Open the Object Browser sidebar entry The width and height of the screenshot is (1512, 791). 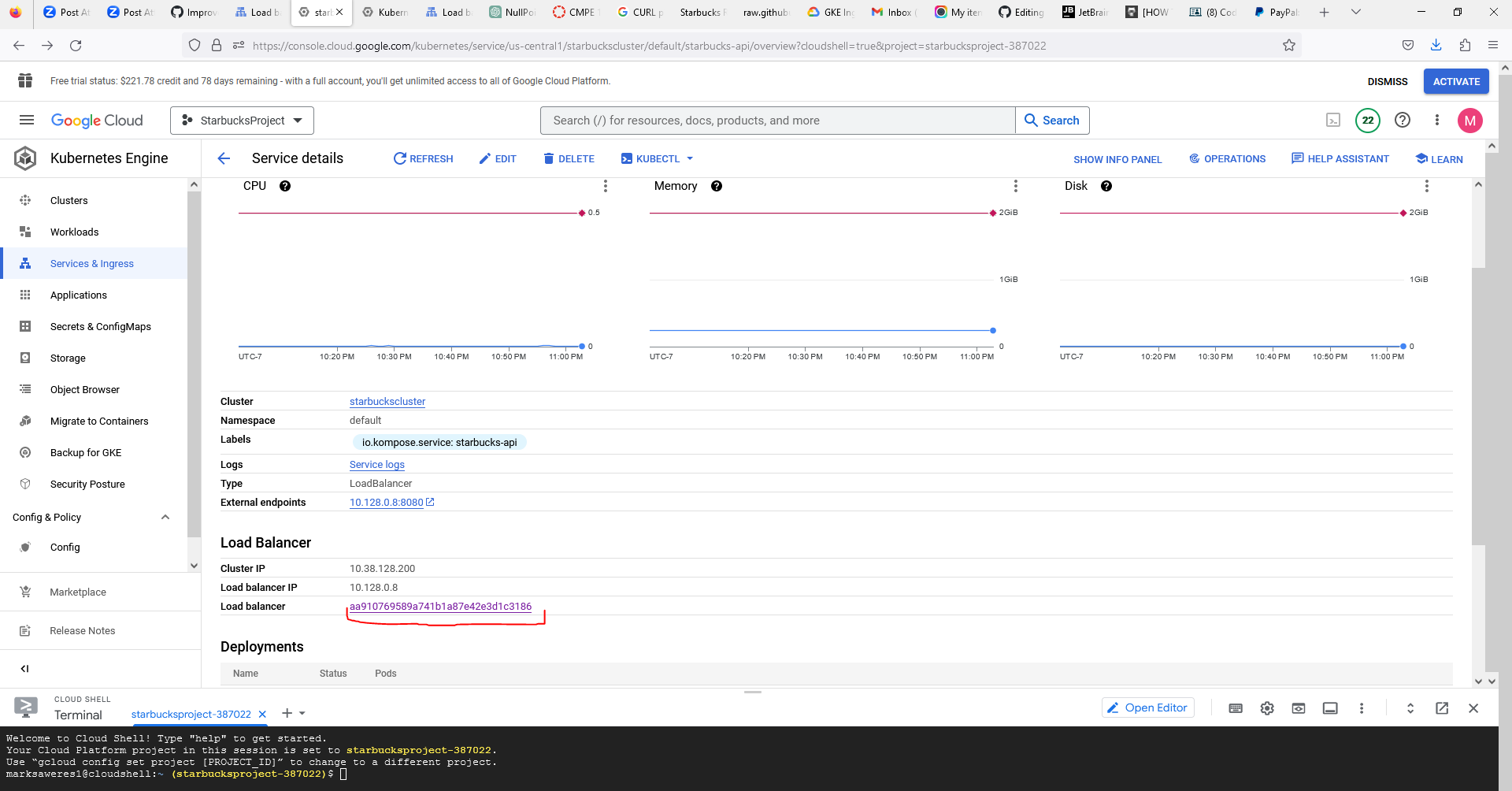(x=87, y=389)
